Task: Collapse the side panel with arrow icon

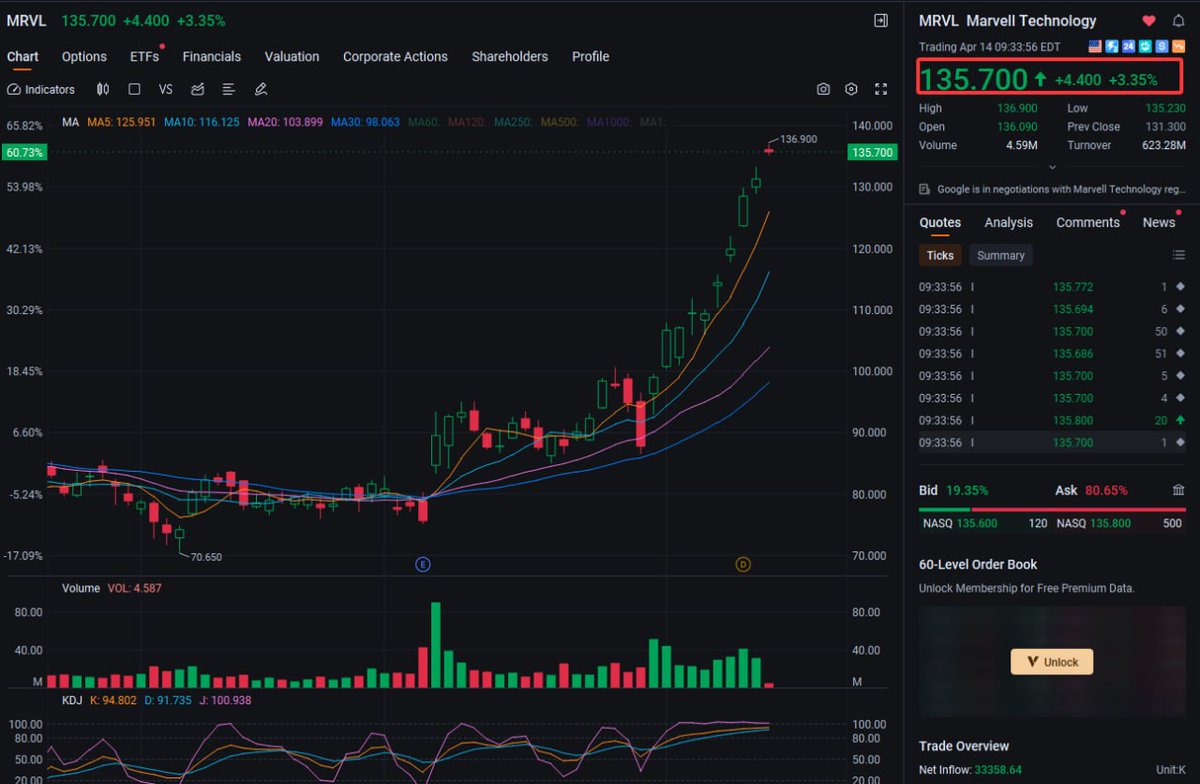Action: pos(880,20)
